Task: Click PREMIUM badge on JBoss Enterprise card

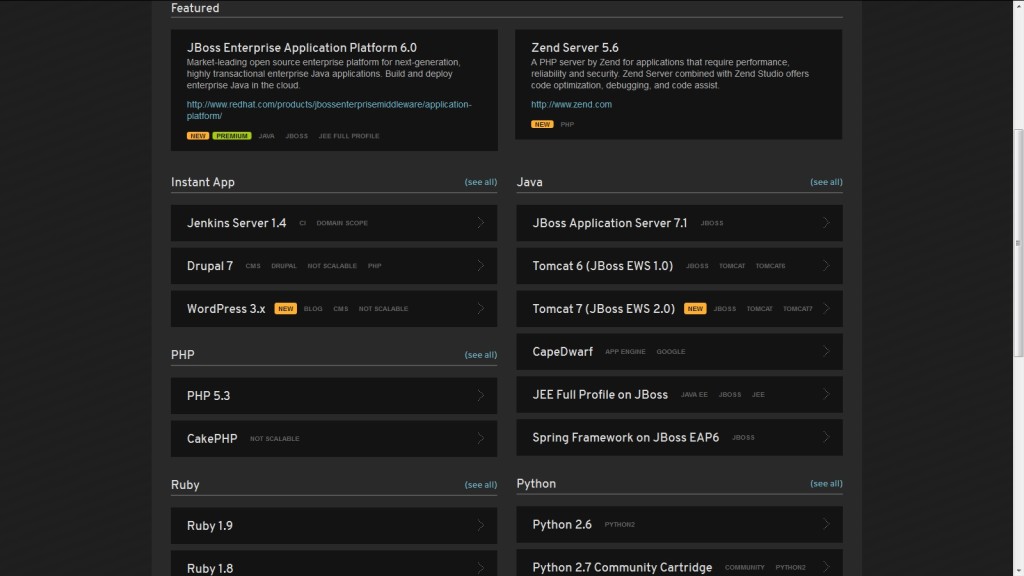Action: point(232,136)
